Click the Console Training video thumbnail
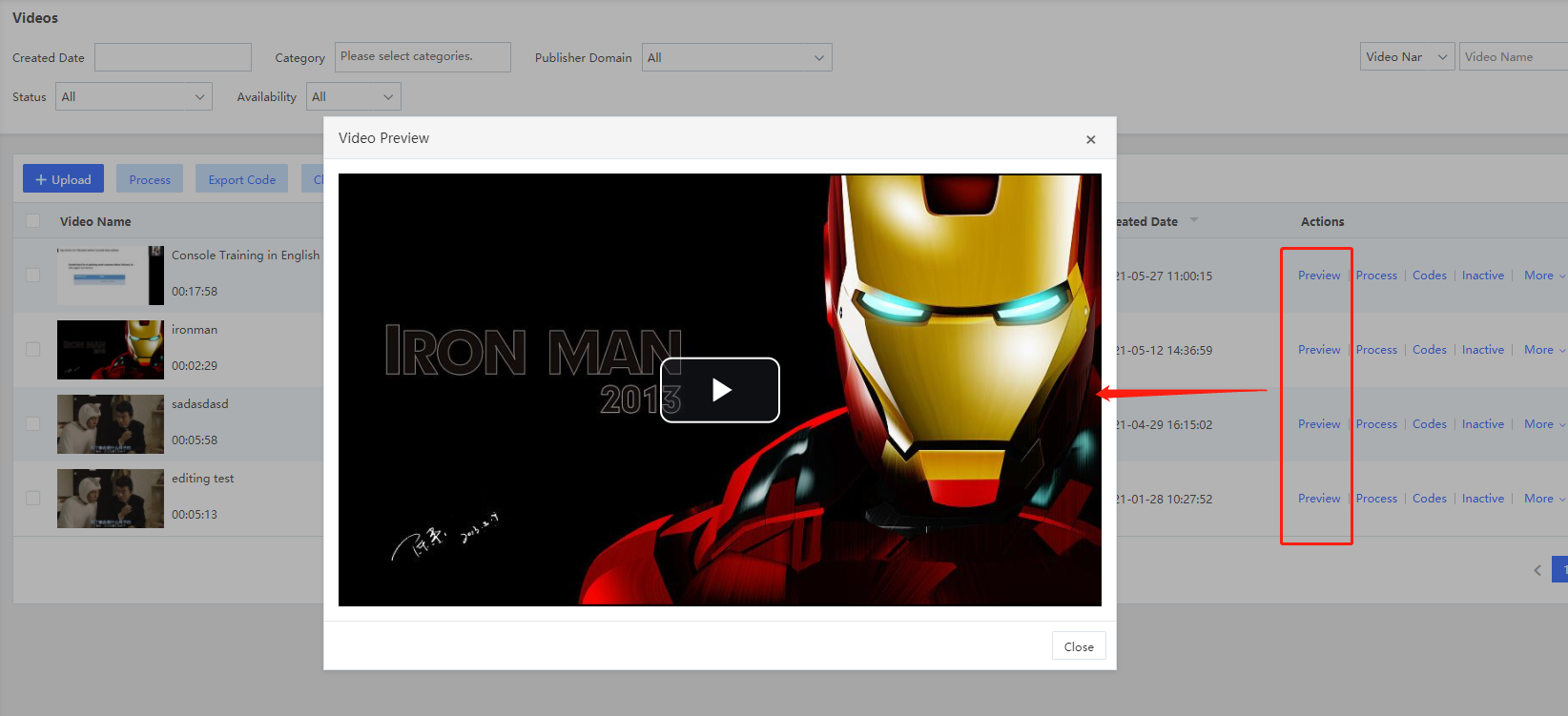 (110, 276)
